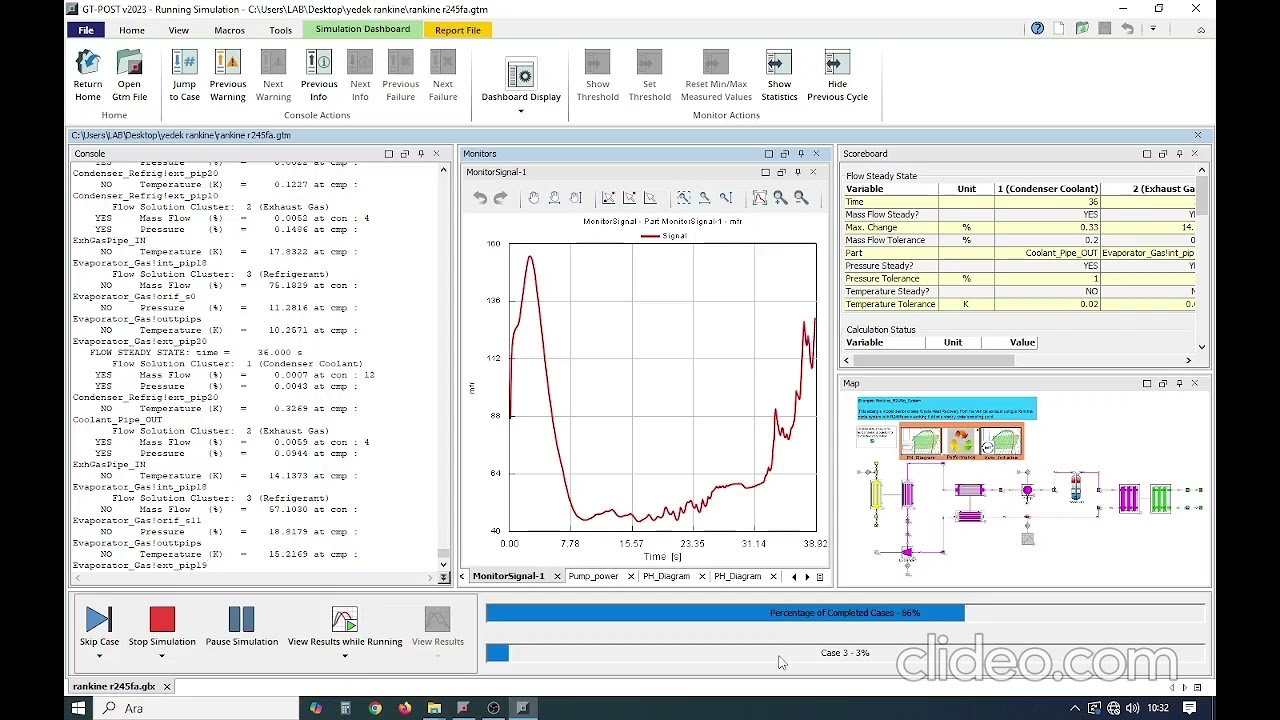
Task: Toggle the pin on the MonitorSignal-1 window
Action: coord(797,172)
